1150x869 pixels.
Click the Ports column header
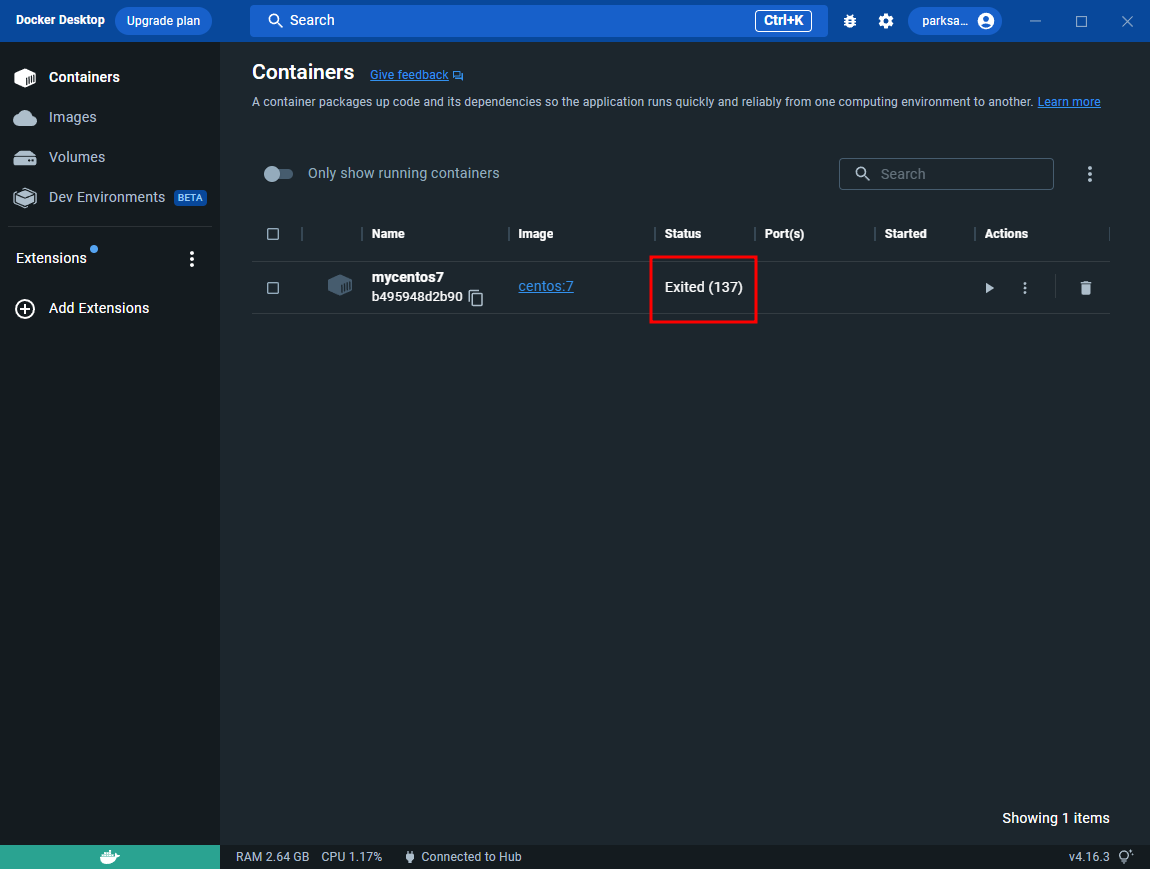784,234
